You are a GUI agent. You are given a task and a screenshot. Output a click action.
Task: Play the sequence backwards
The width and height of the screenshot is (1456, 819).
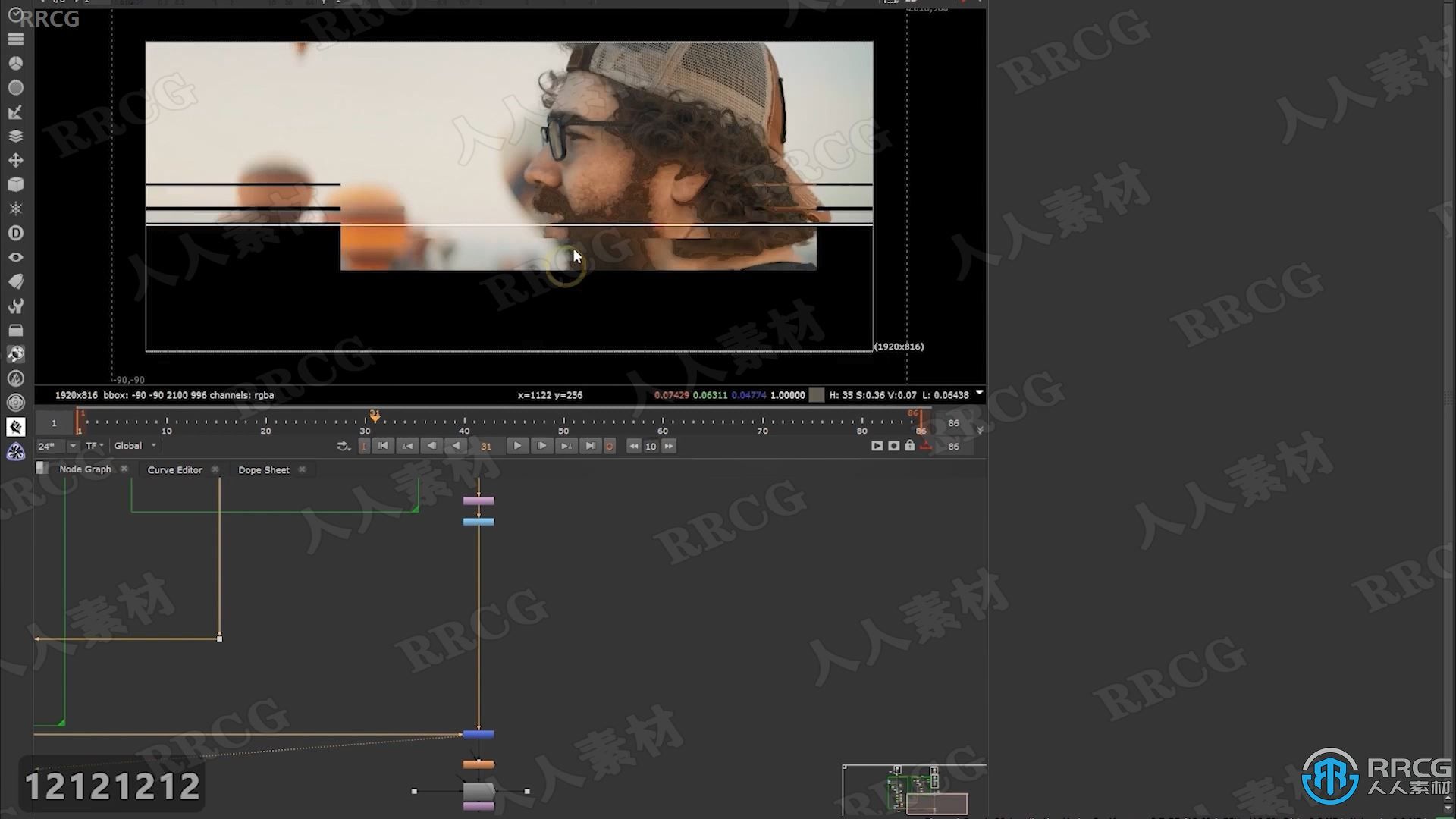click(x=456, y=446)
